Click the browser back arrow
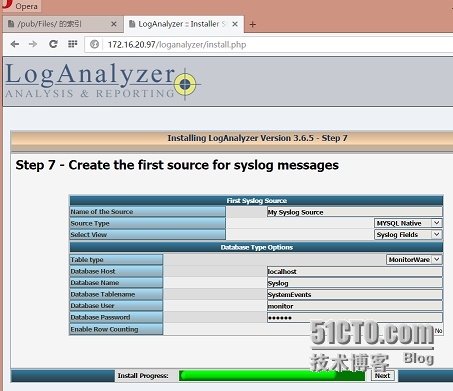Screen dimensions: 453x391 pyautogui.click(x=15, y=44)
